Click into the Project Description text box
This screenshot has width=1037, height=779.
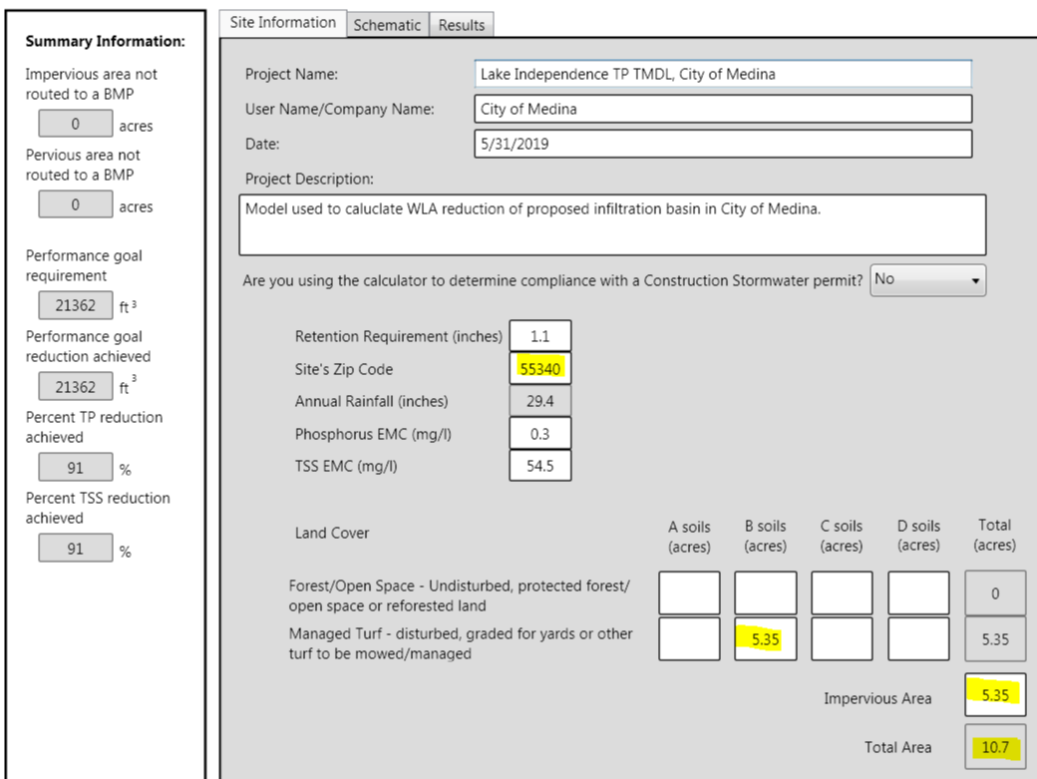(612, 225)
